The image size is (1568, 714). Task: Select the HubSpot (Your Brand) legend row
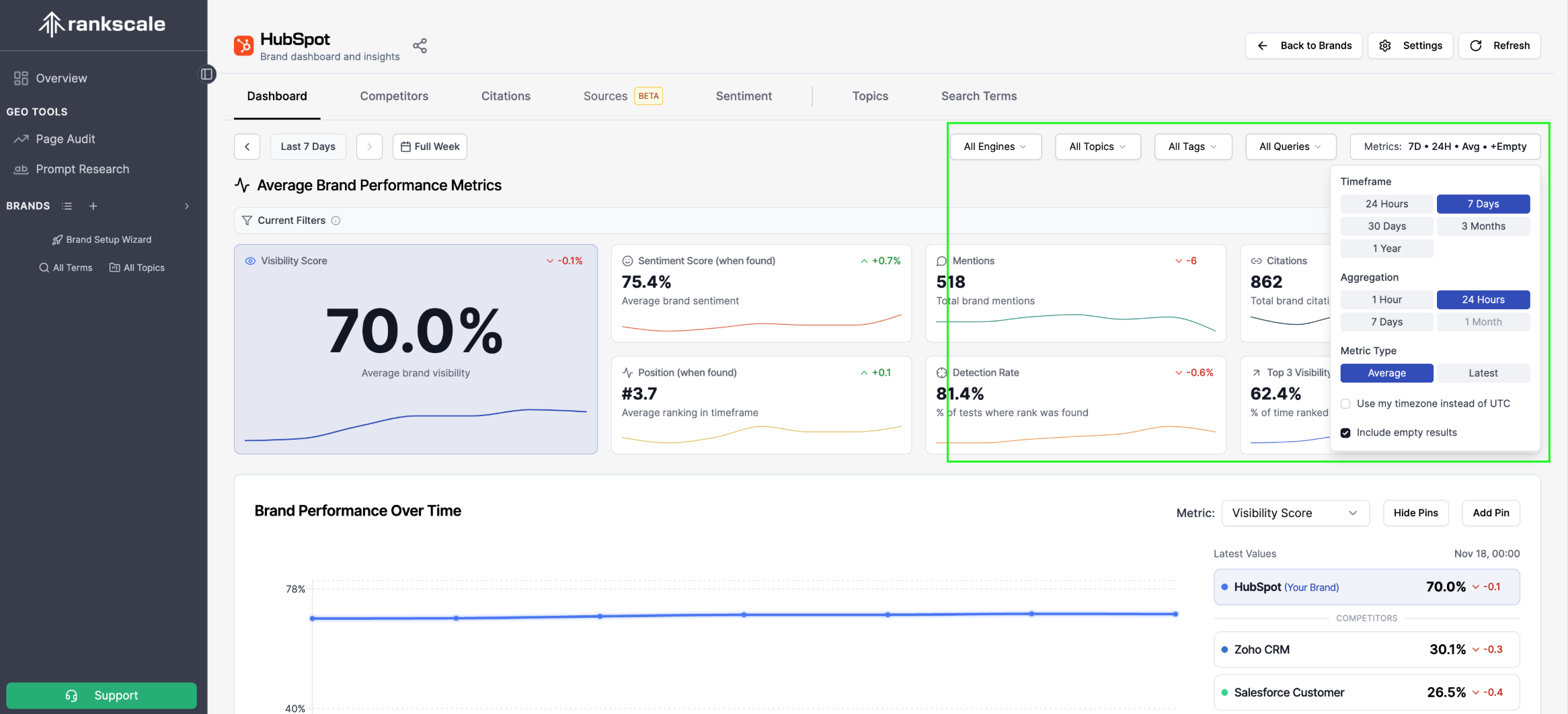(1366, 587)
